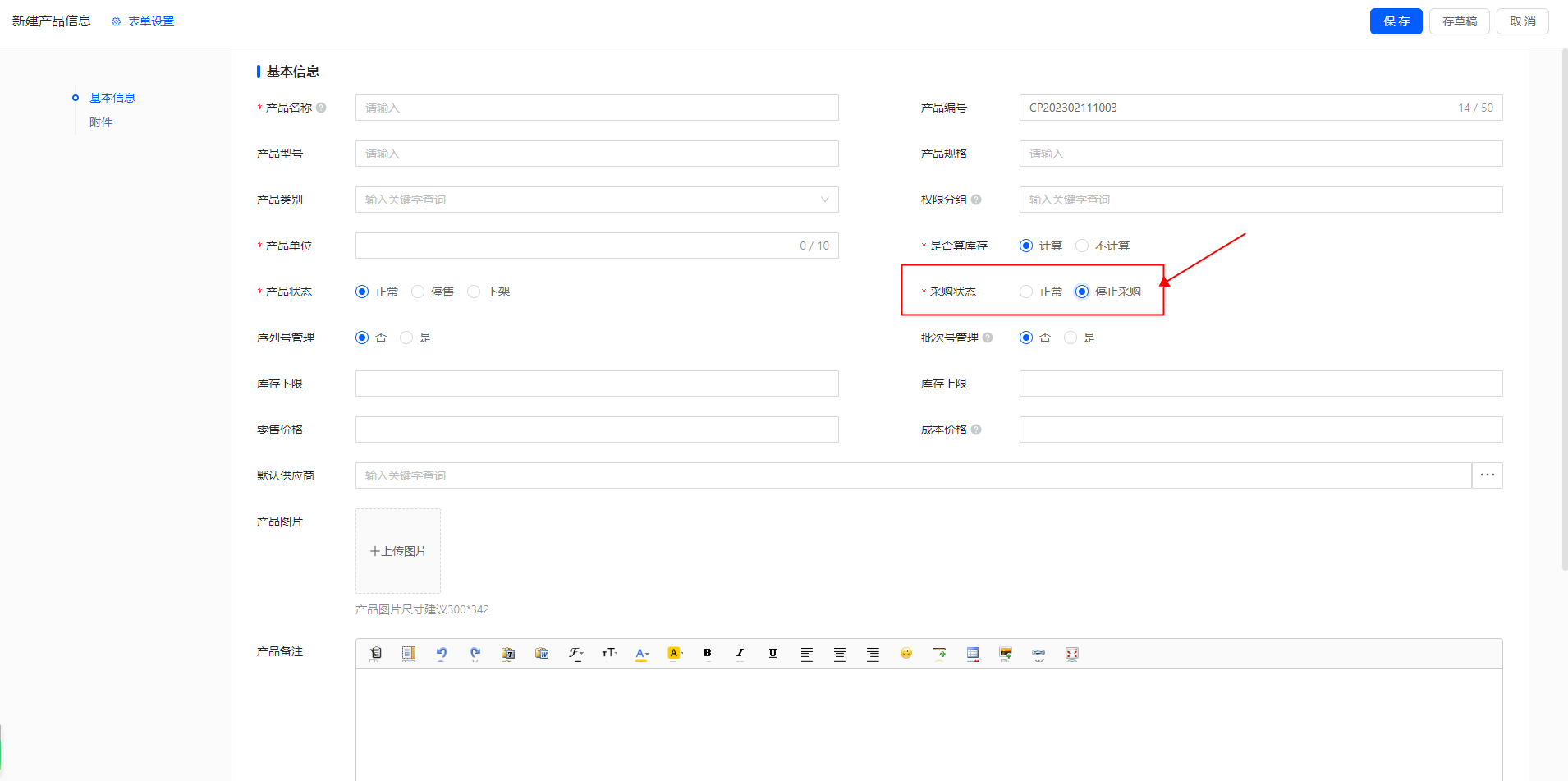Align text left in editor
Viewport: 1568px width, 781px height.
pyautogui.click(x=807, y=654)
